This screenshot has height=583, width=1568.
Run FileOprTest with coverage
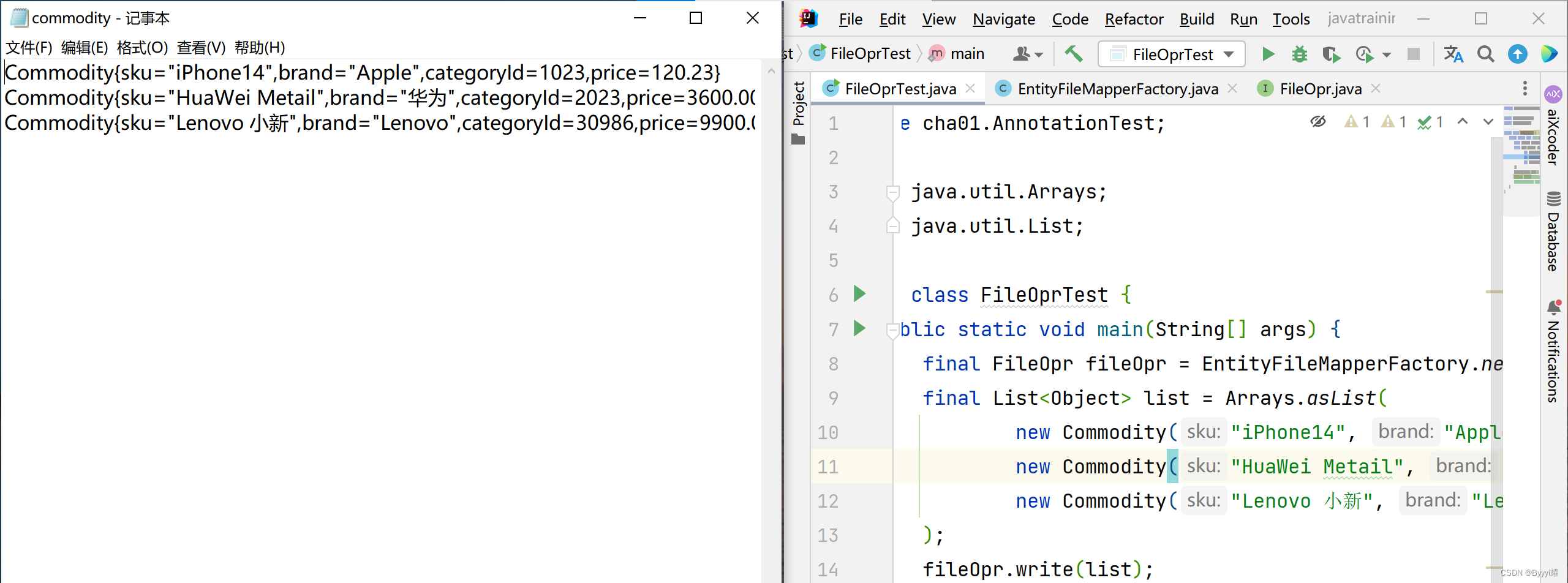click(x=1331, y=55)
